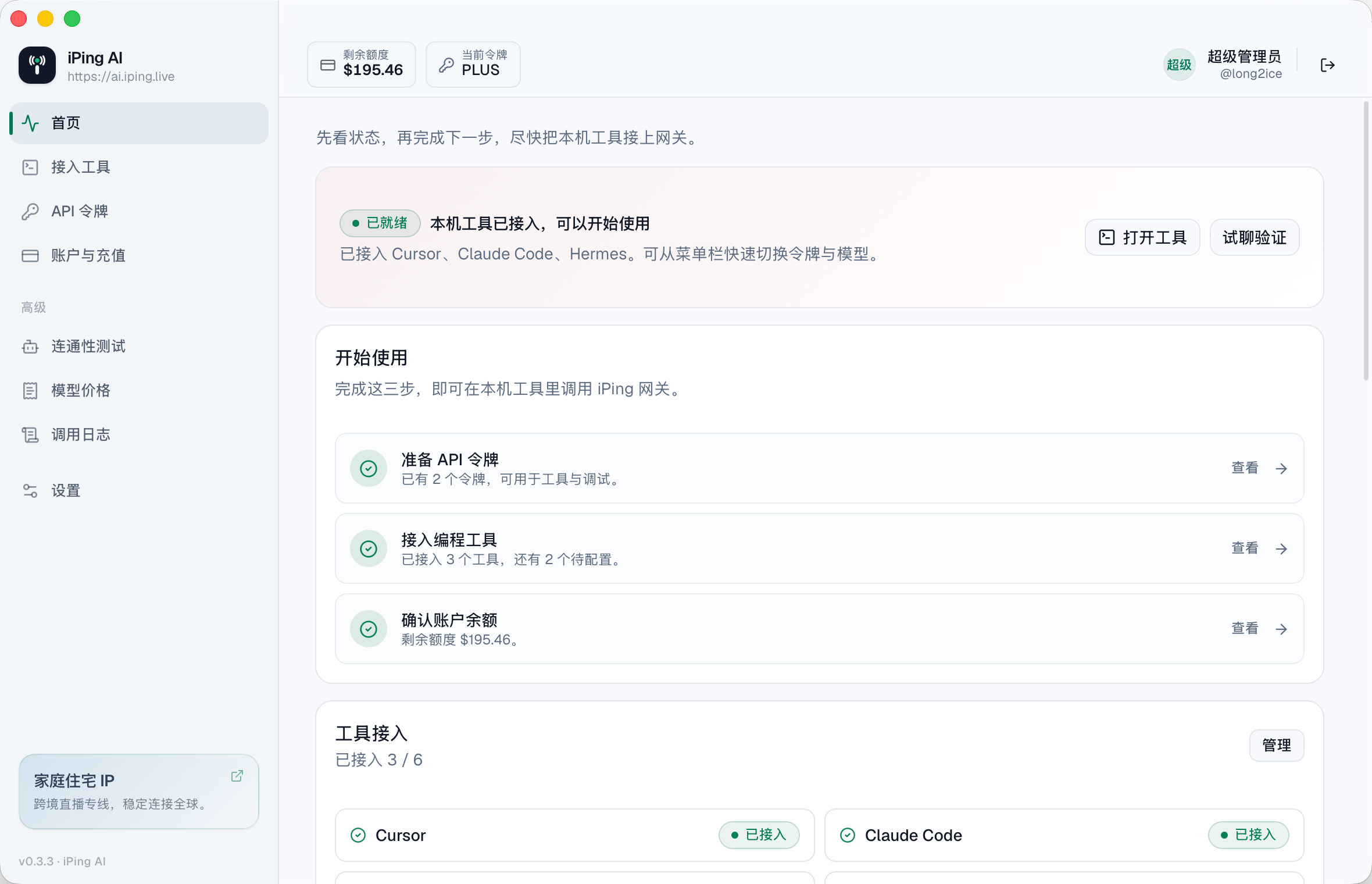Click the 已接入 badge on Cursor card
Screen dimensions: 1372x884
pos(759,835)
